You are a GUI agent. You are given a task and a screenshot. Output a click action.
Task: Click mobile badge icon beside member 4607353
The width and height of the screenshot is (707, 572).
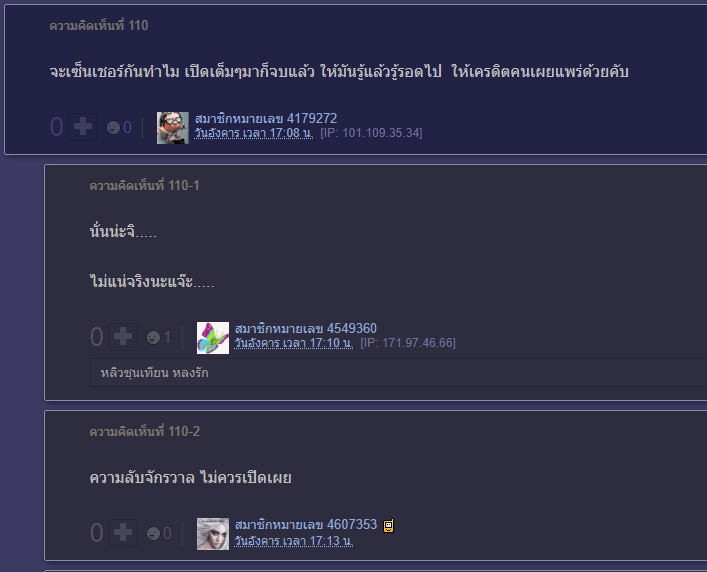point(389,526)
